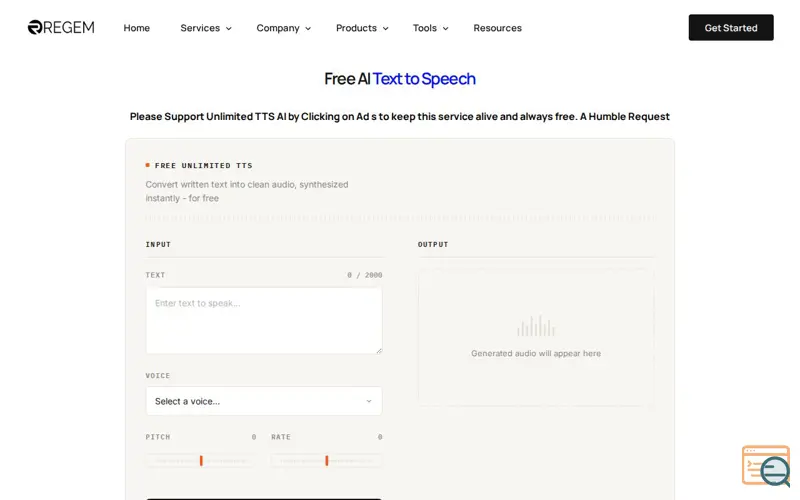Click the Rate slider handle

point(327,461)
